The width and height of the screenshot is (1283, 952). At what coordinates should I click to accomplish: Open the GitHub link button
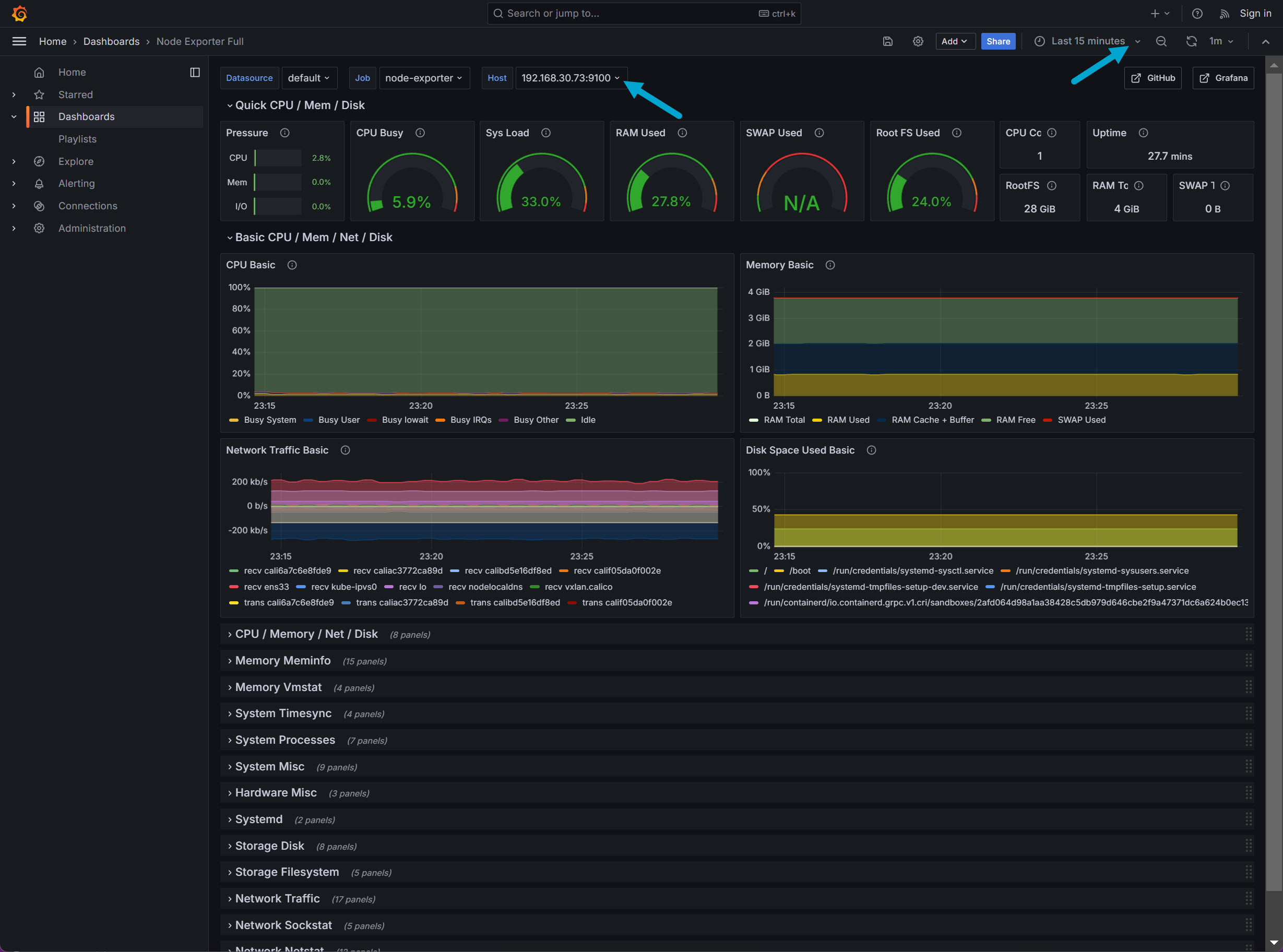1153,78
